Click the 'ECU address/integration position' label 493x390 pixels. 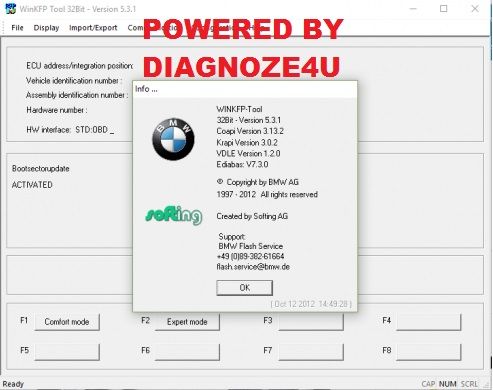pyautogui.click(x=80, y=66)
